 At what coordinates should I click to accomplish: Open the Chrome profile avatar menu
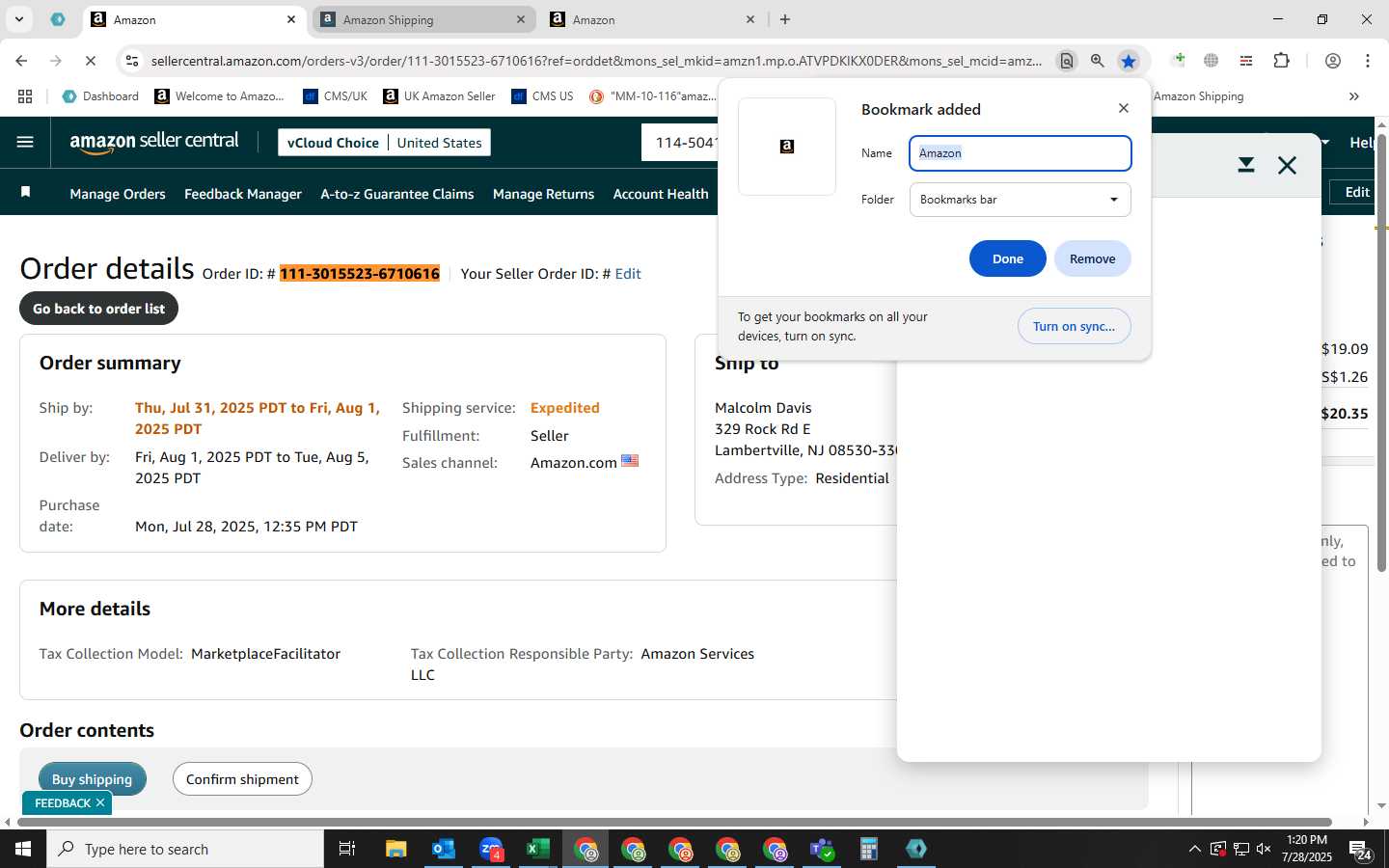pos(1333,61)
